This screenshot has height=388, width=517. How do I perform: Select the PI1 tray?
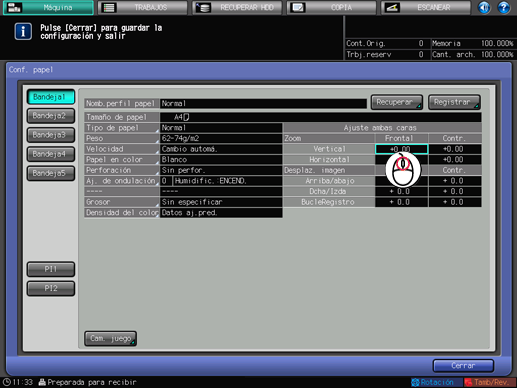point(51,269)
